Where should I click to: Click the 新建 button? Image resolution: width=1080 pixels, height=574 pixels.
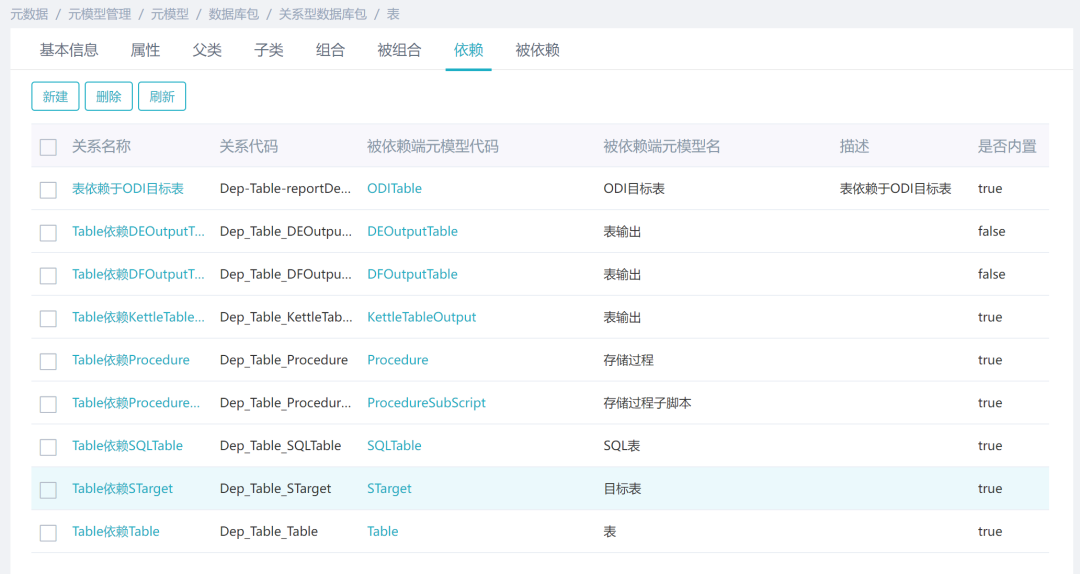pos(55,97)
